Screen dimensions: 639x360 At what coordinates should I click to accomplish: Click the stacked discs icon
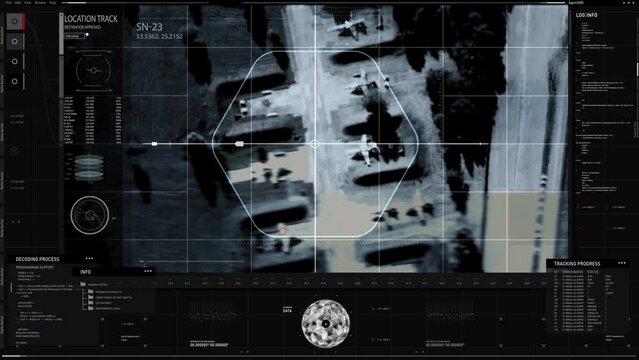[x=89, y=167]
